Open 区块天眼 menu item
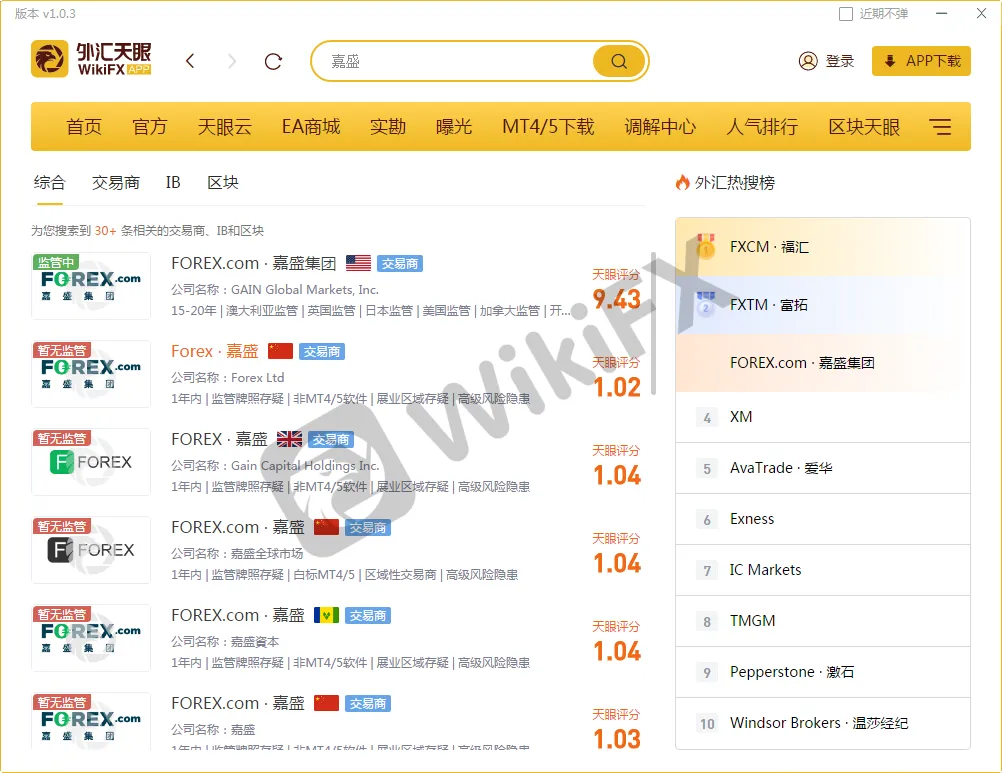 [864, 126]
